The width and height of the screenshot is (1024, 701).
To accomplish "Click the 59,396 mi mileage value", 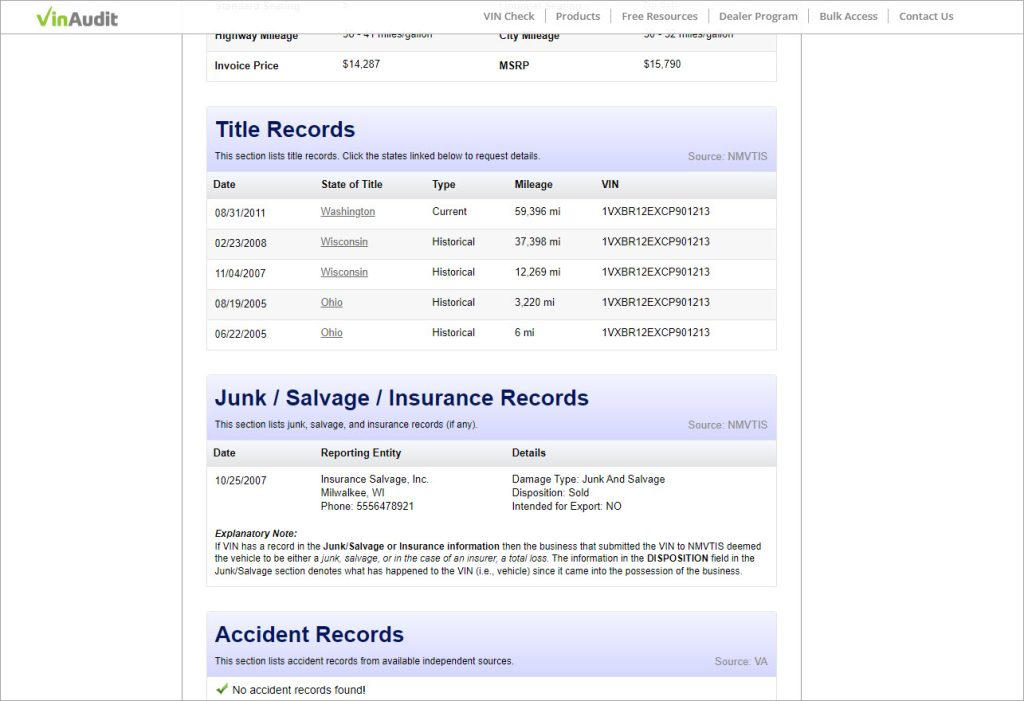I will (537, 212).
